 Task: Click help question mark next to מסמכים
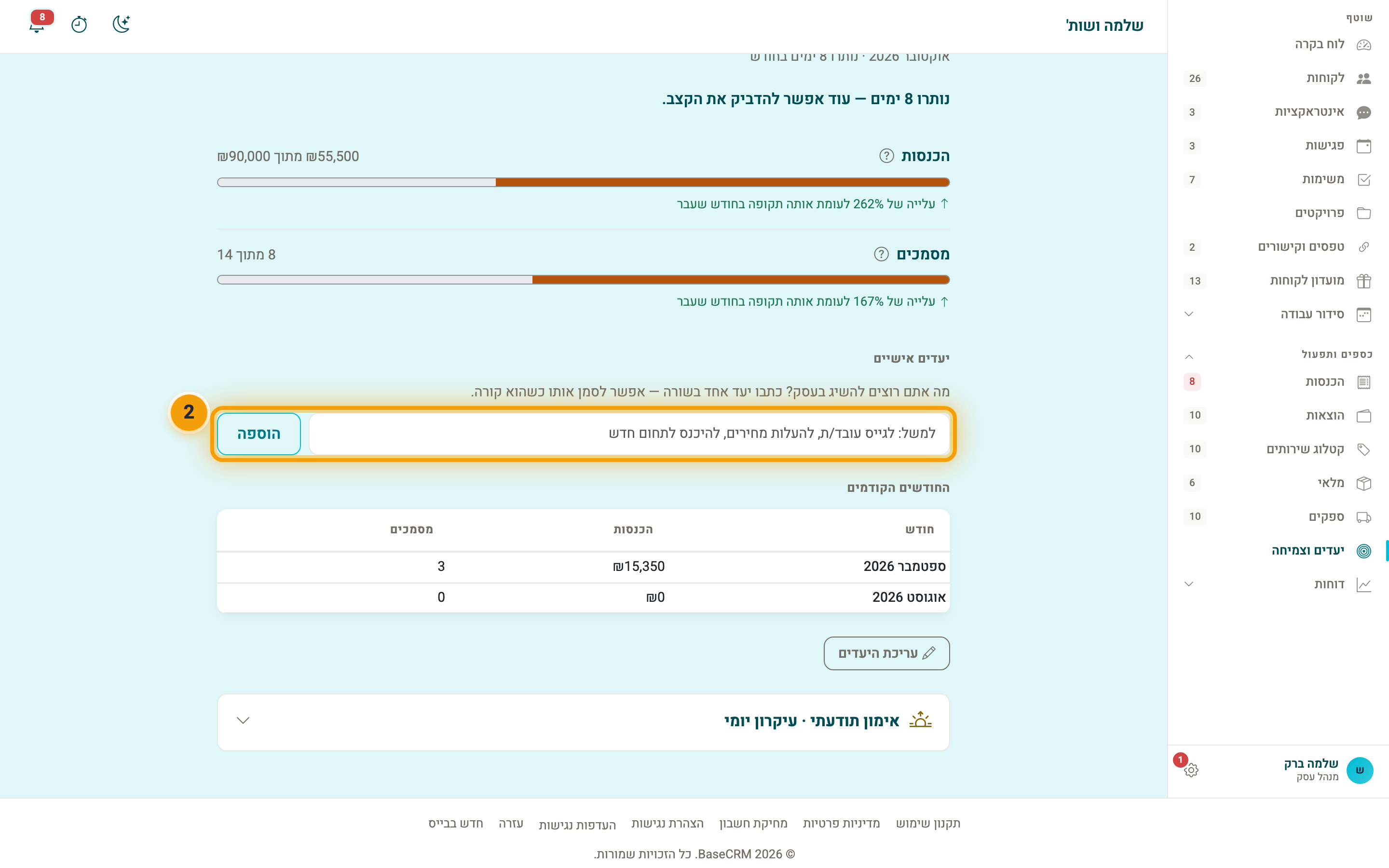tap(881, 254)
